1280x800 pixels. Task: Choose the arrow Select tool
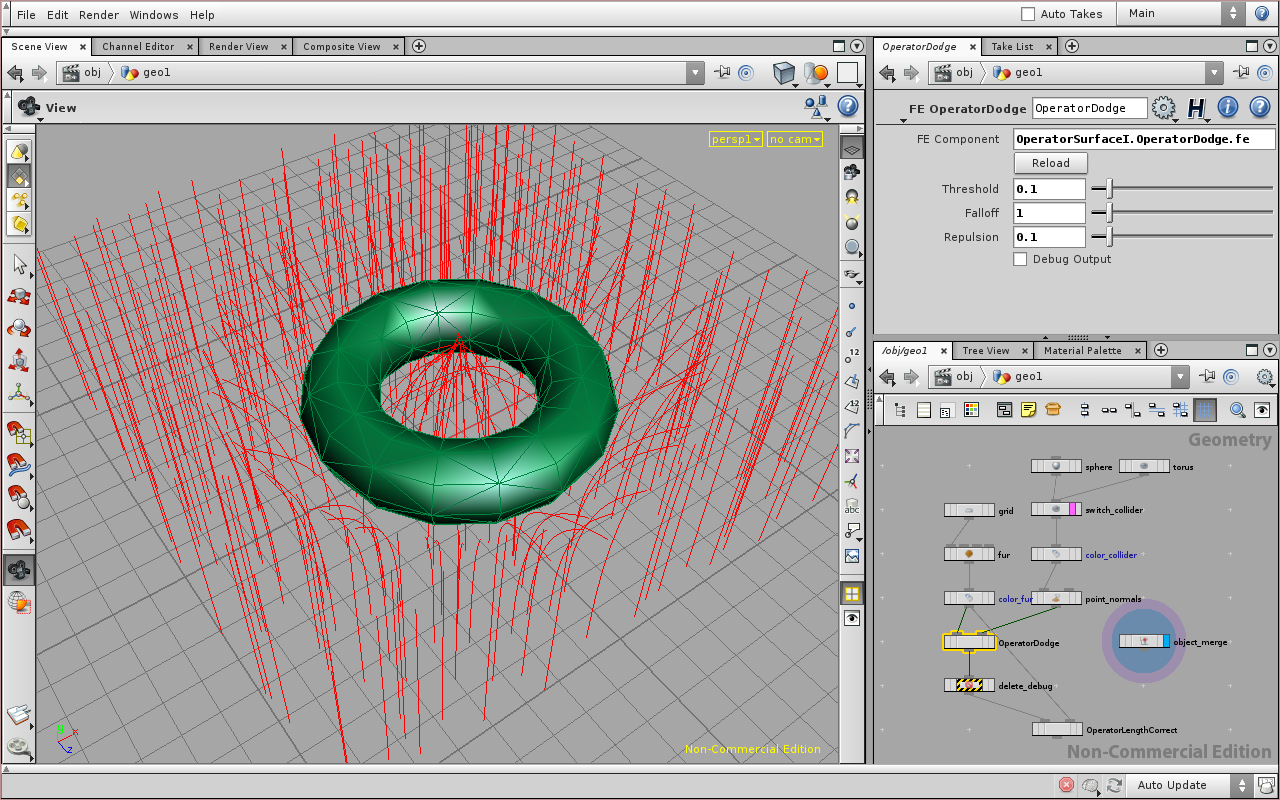19,265
